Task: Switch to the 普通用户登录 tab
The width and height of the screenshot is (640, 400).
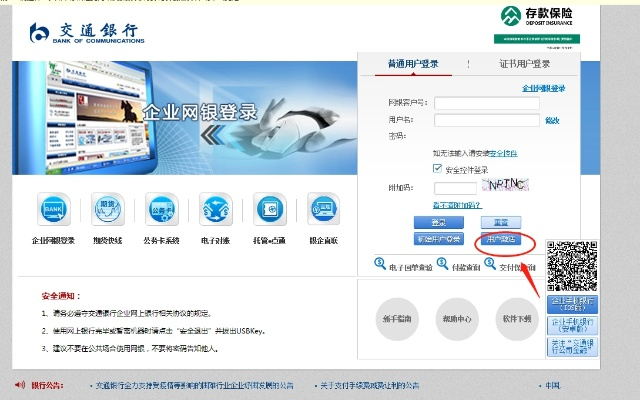Action: [413, 64]
